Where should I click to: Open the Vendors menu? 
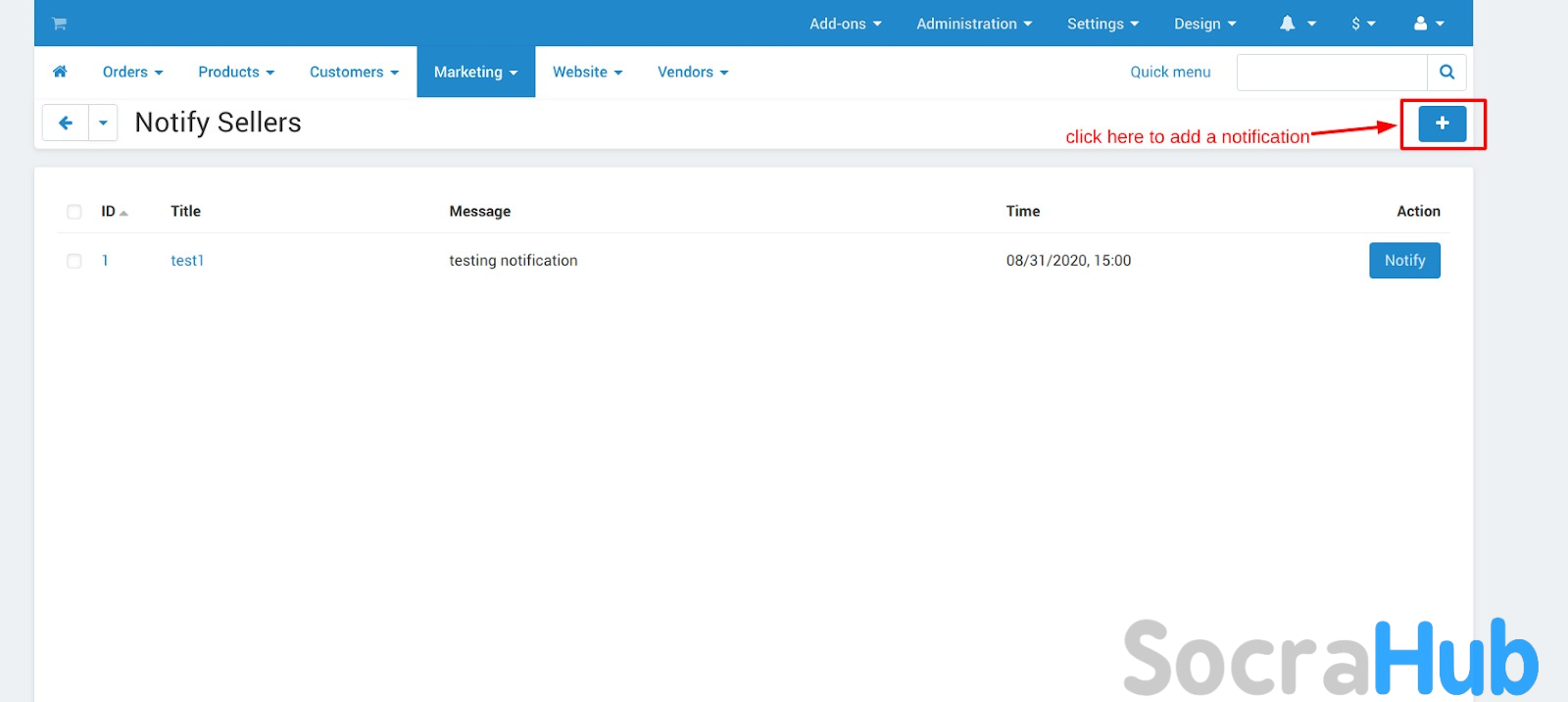692,72
